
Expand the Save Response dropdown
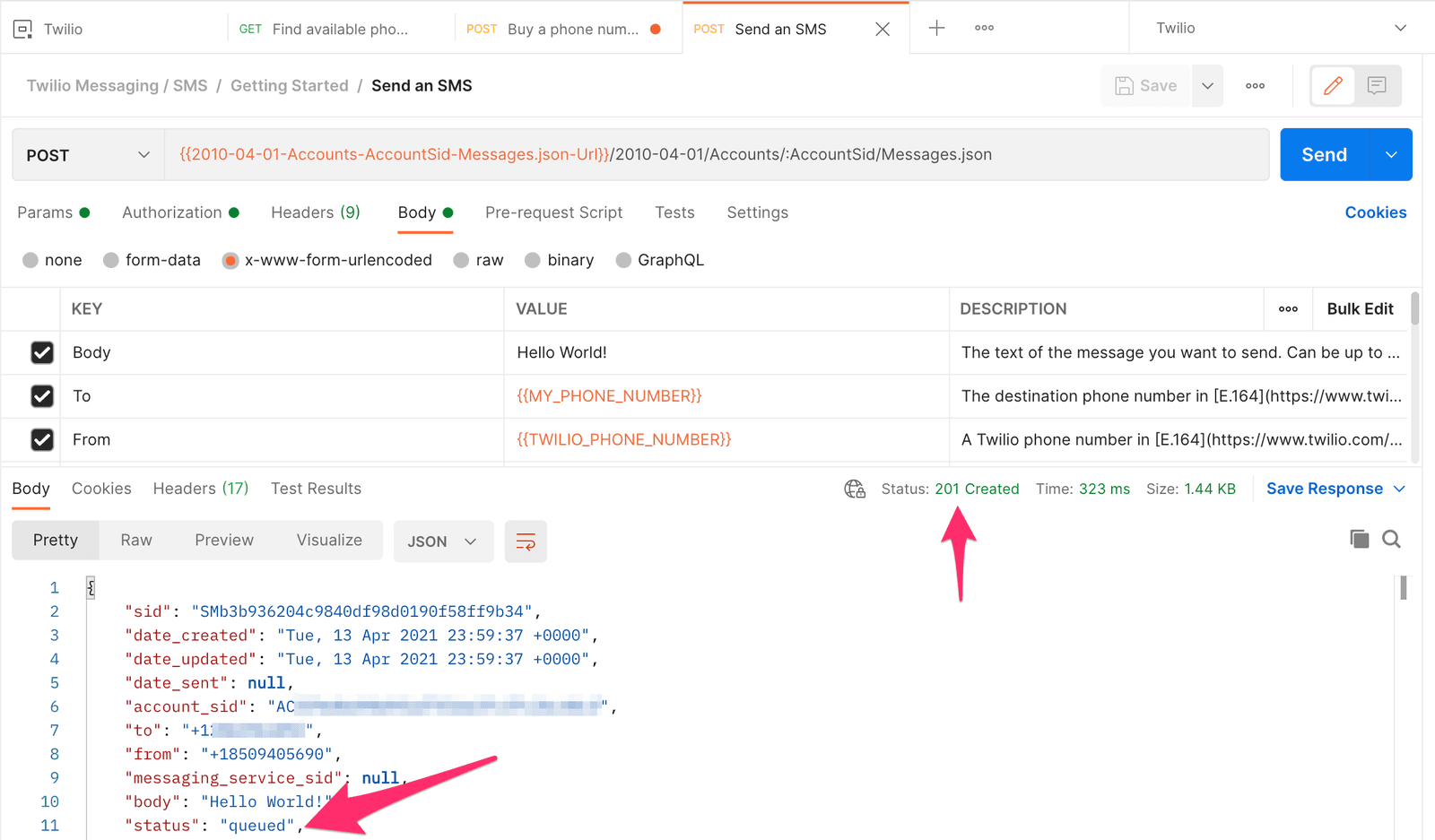(1399, 489)
